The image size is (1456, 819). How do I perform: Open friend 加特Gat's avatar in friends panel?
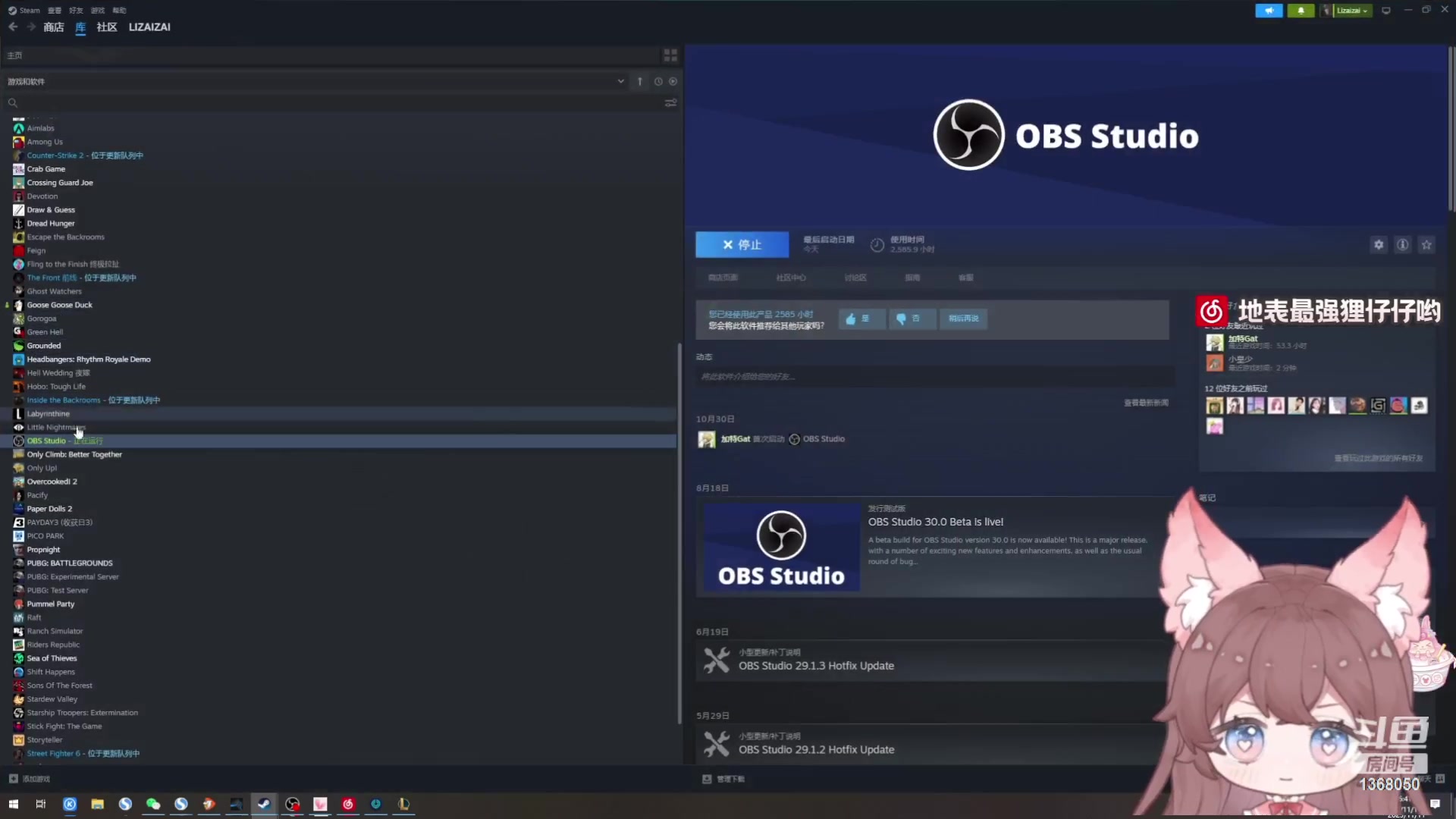tap(1214, 342)
